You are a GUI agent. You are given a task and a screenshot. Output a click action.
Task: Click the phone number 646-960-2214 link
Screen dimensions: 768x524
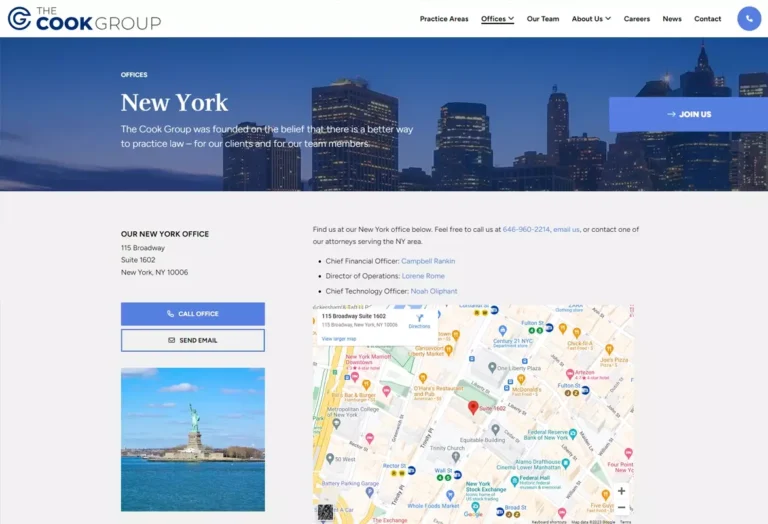pyautogui.click(x=526, y=229)
